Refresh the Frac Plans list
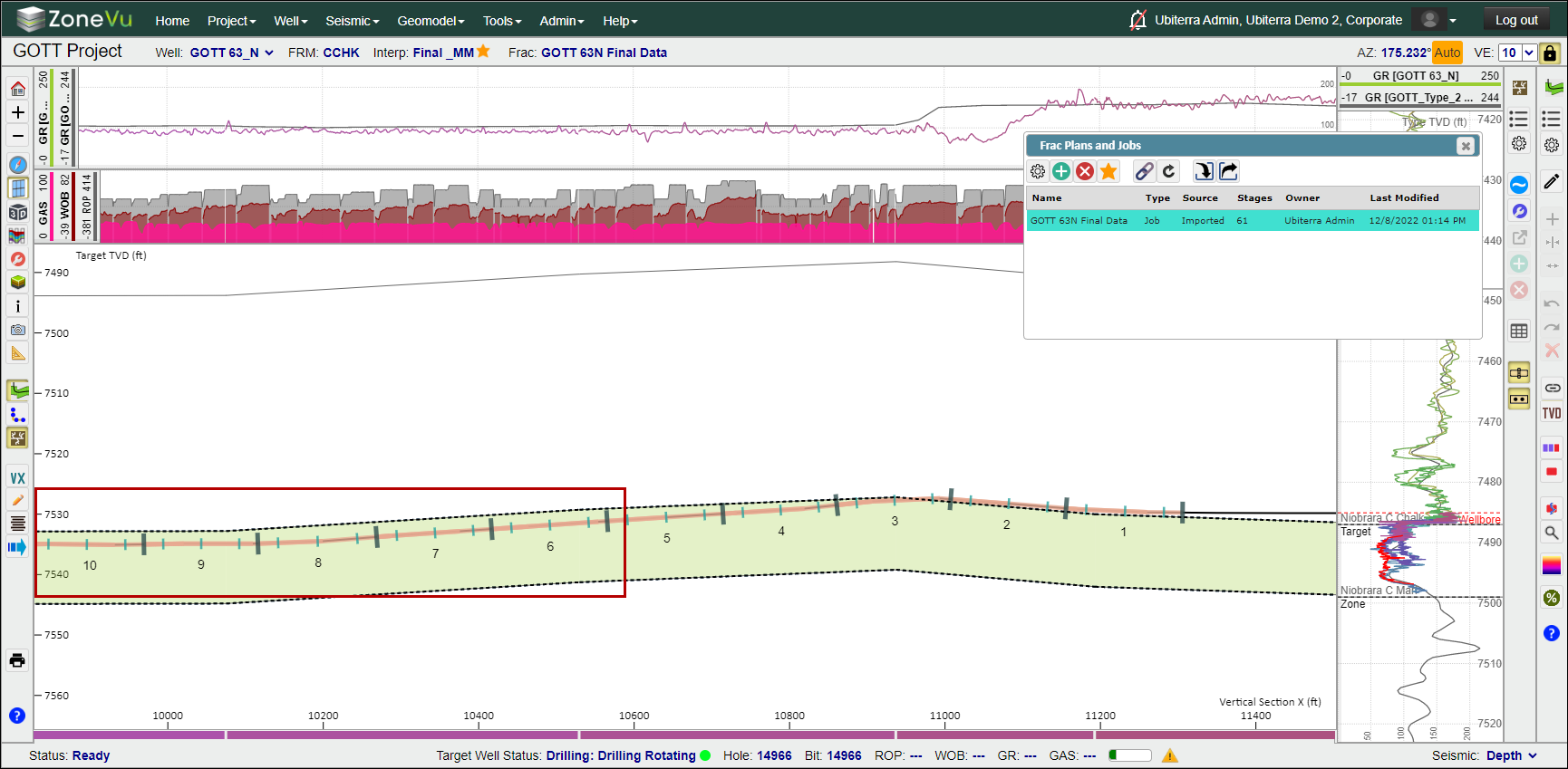The image size is (1568, 769). pos(1168,171)
